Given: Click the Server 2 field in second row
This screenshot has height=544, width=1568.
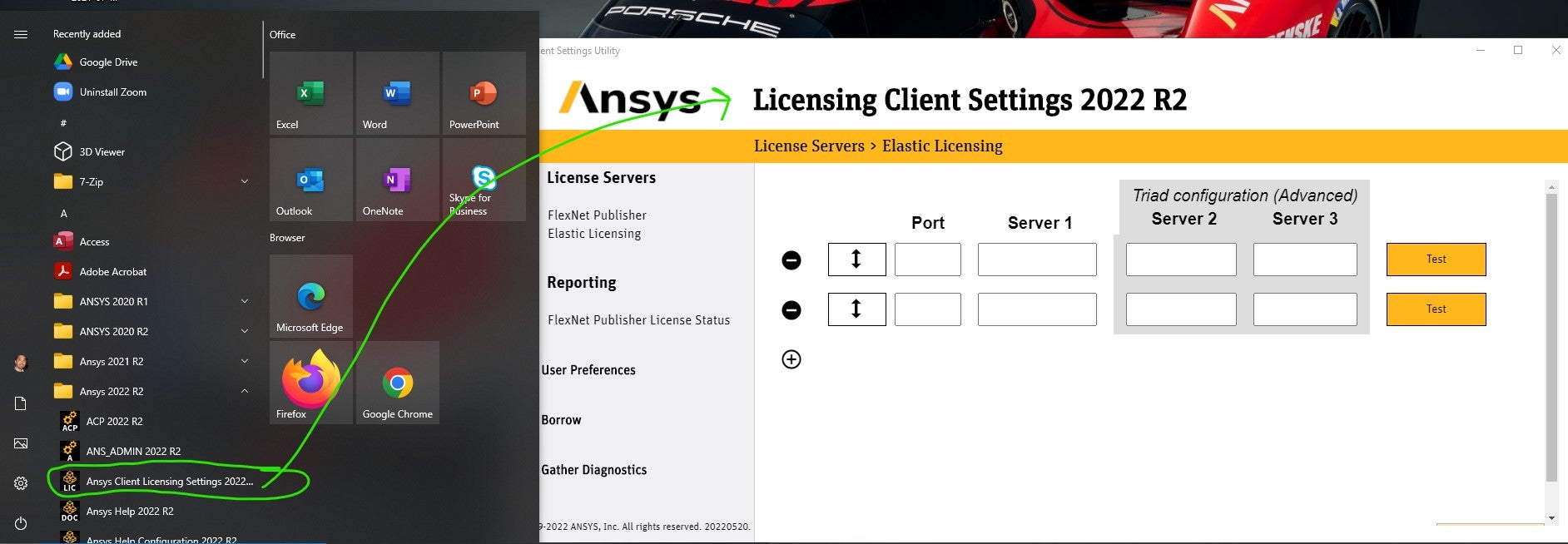Looking at the screenshot, I should (x=1181, y=309).
